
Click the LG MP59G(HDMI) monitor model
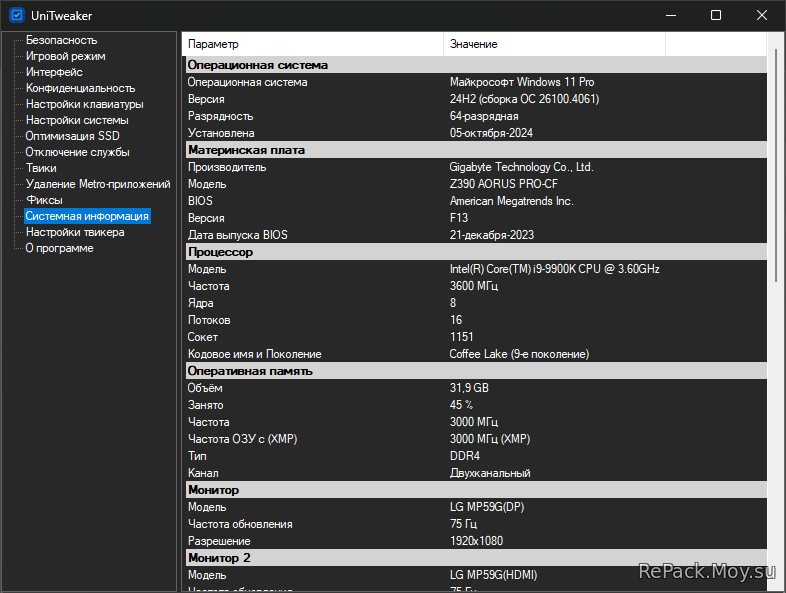pos(493,575)
